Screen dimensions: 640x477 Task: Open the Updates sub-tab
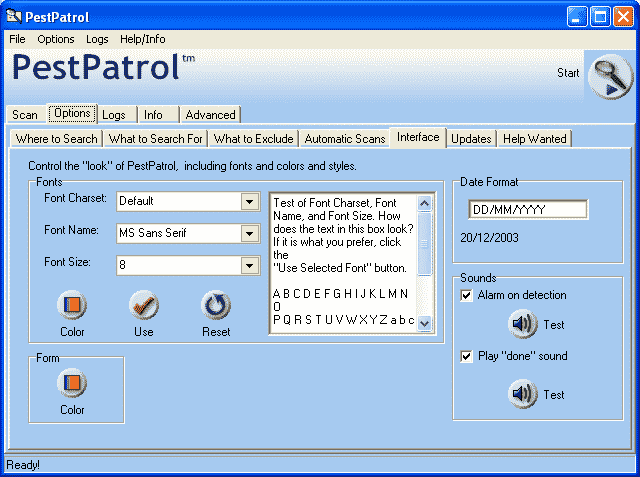point(471,139)
